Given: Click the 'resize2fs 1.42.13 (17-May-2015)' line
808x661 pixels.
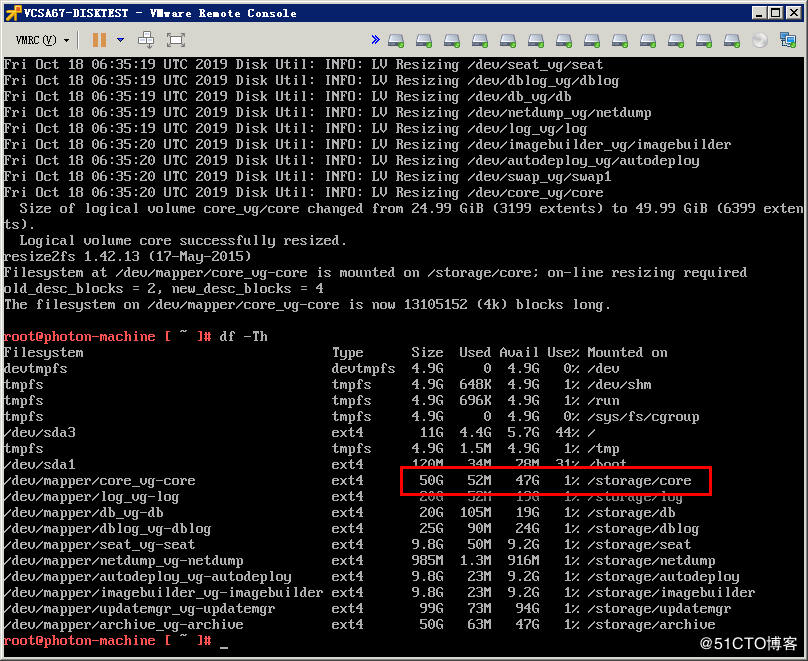Looking at the screenshot, I should tap(127, 257).
